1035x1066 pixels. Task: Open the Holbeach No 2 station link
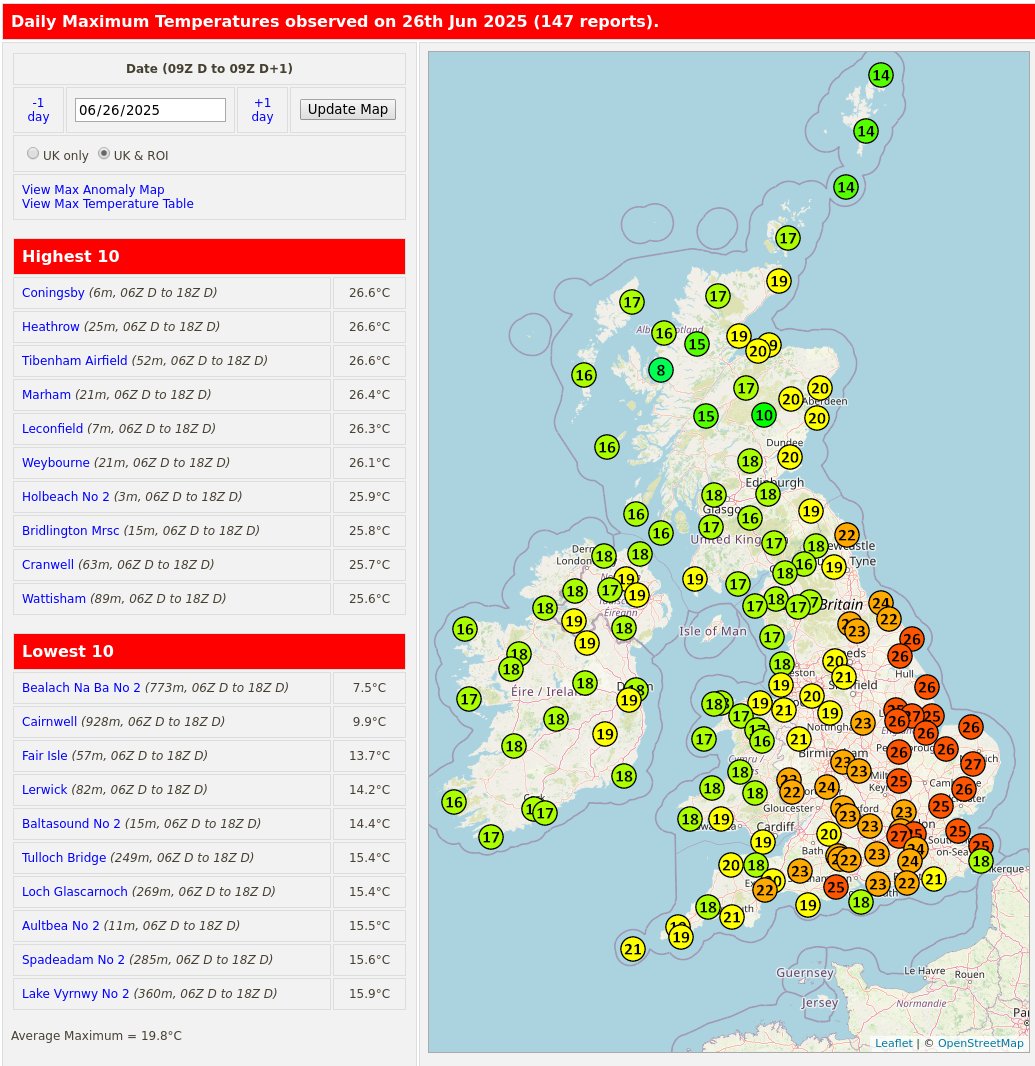click(x=65, y=496)
